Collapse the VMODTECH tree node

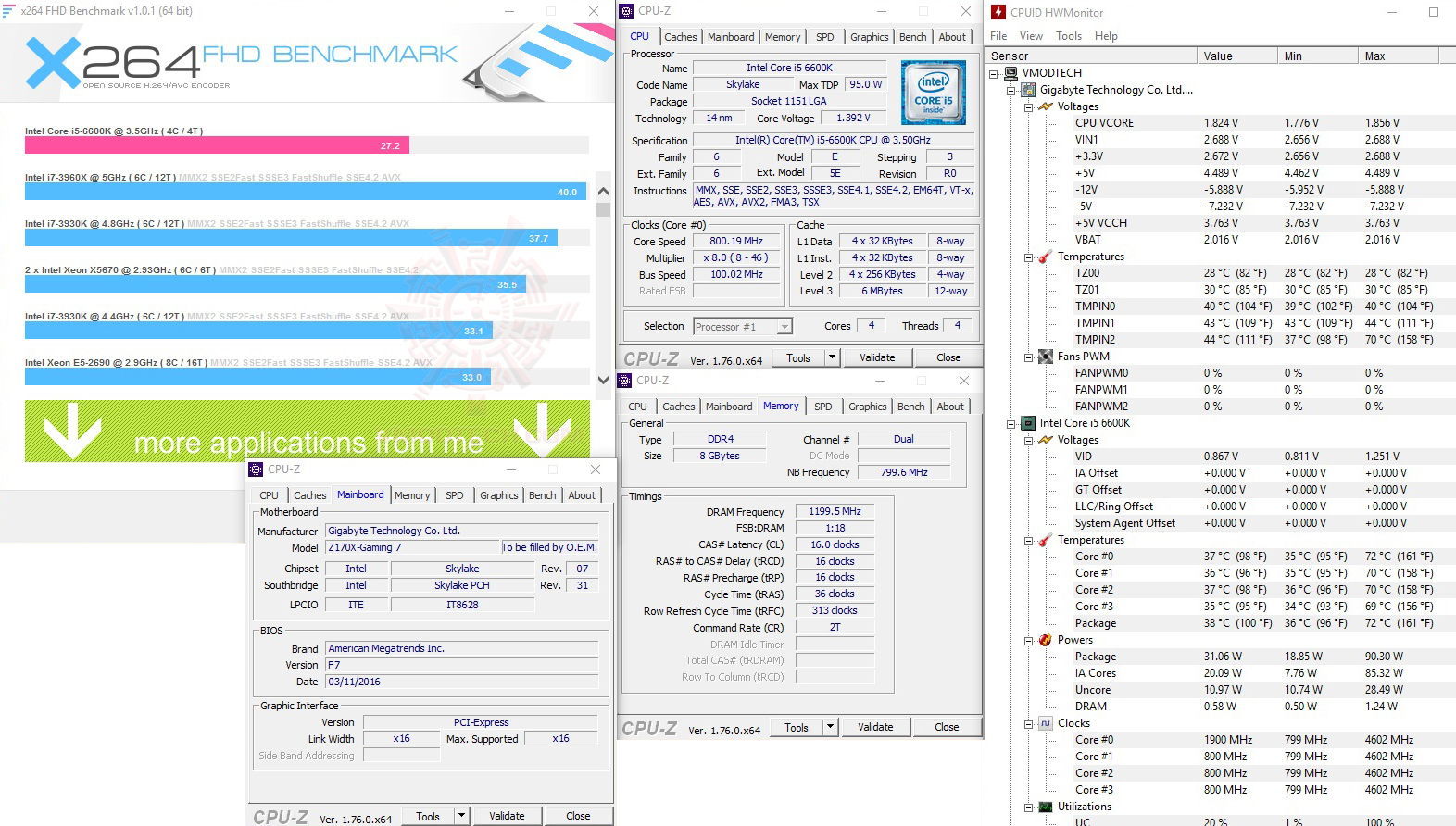[994, 73]
